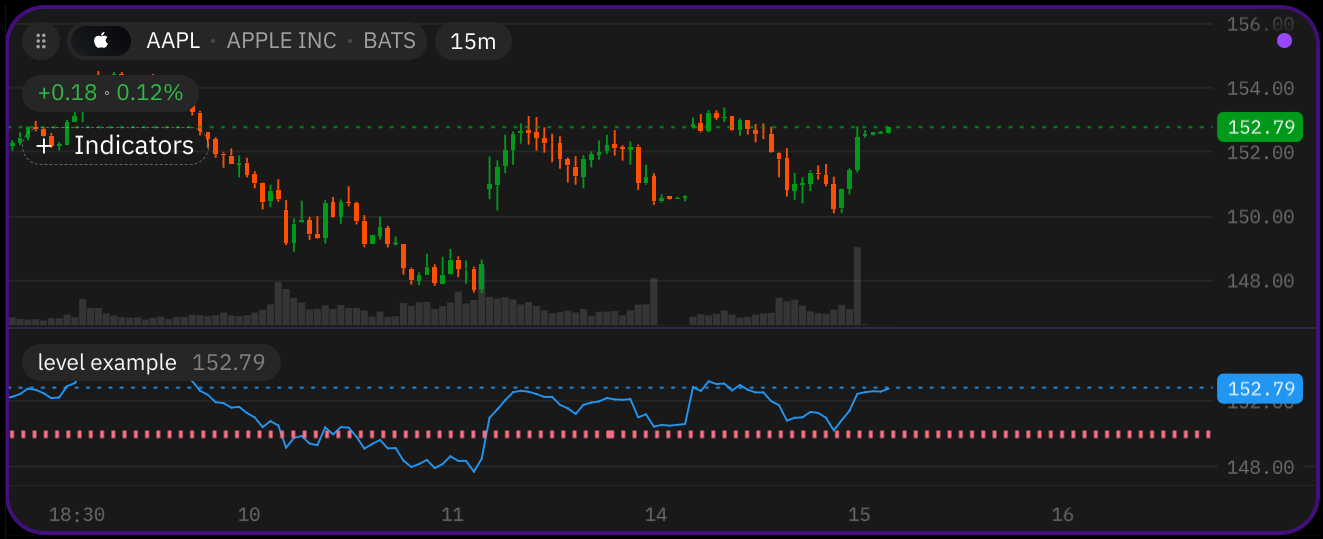Click the date label 10 on time axis
1323x539 pixels.
pyautogui.click(x=249, y=514)
